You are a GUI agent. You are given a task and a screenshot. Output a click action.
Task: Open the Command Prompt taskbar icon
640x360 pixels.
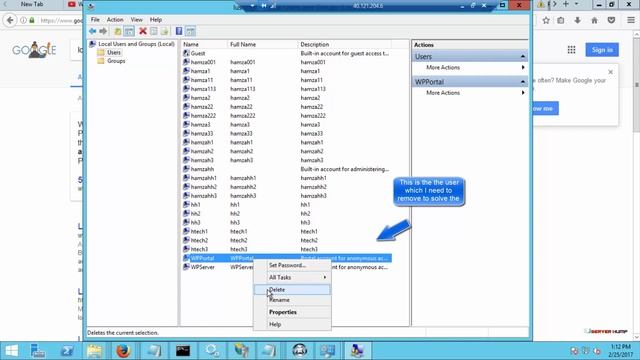tap(183, 351)
